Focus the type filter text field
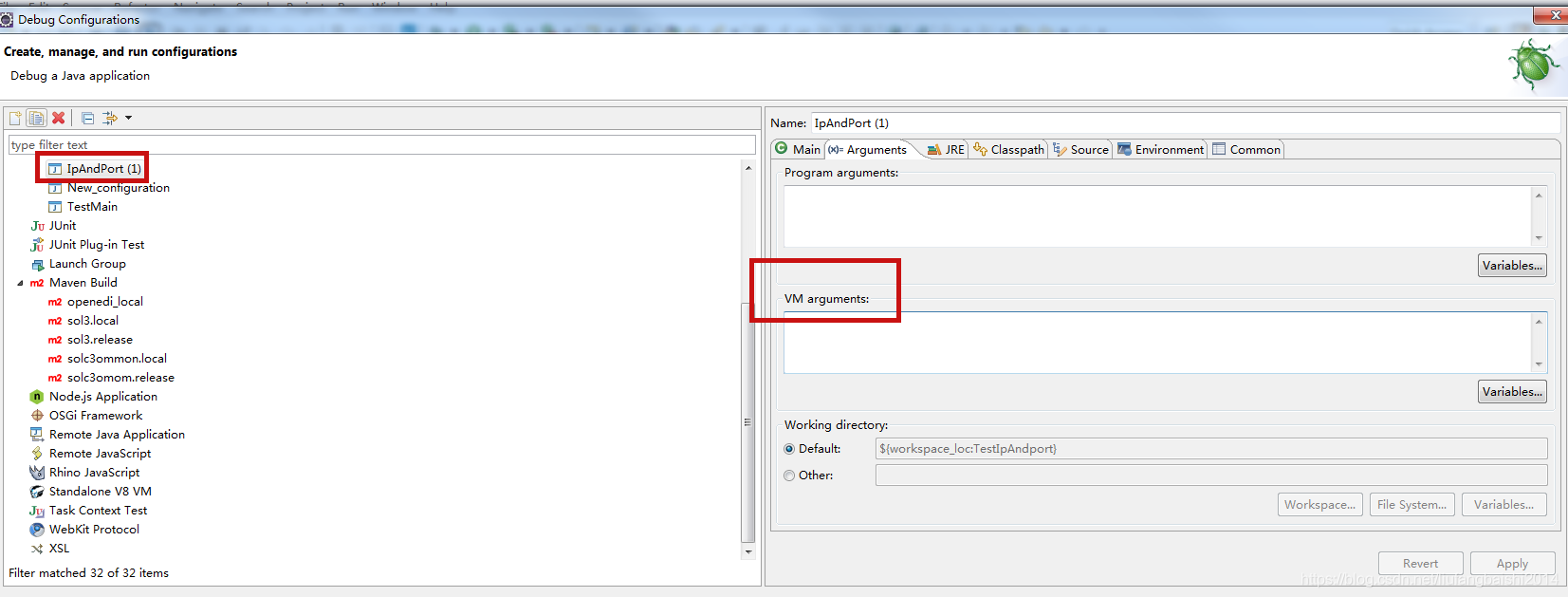This screenshot has height=597, width=1568. tap(381, 145)
